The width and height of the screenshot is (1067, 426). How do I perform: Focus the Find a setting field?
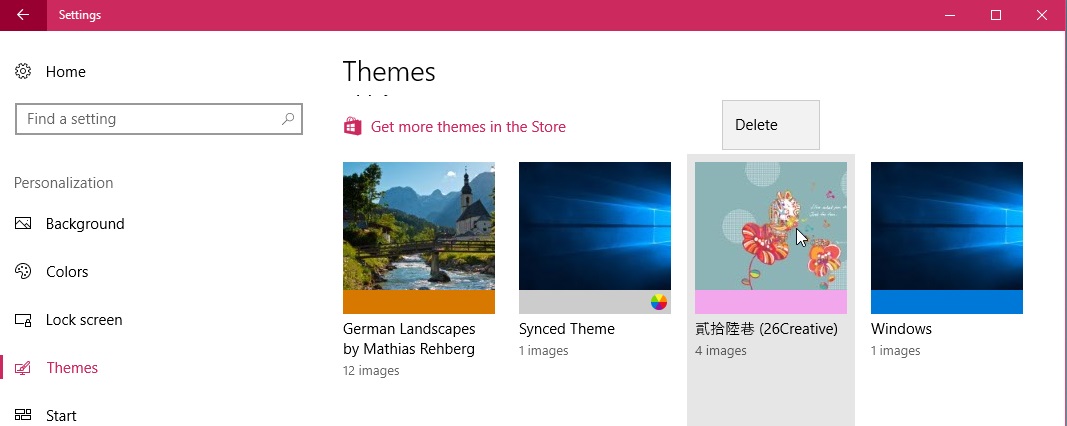[x=159, y=119]
